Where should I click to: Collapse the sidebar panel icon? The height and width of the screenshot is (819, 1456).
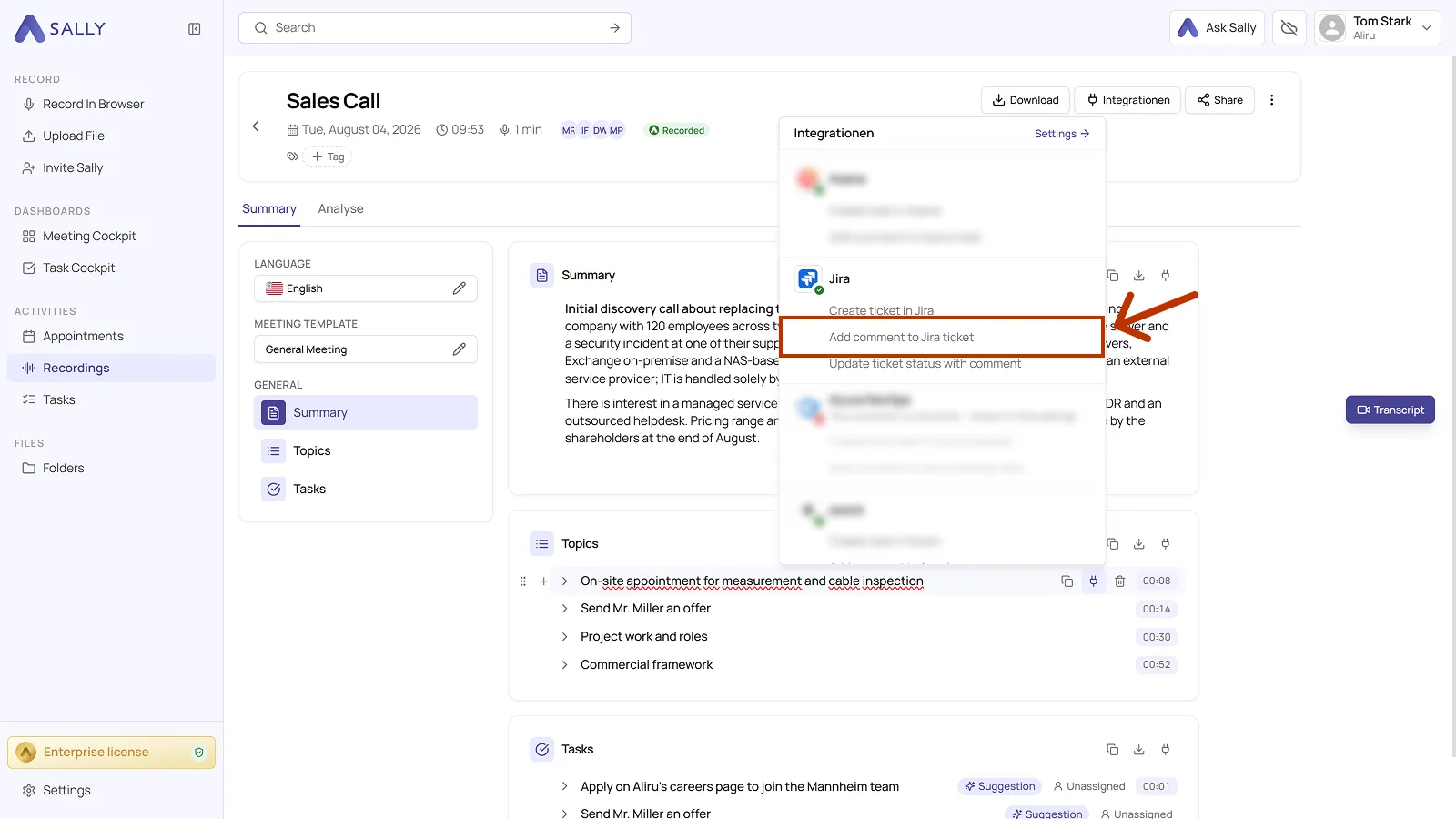[194, 29]
